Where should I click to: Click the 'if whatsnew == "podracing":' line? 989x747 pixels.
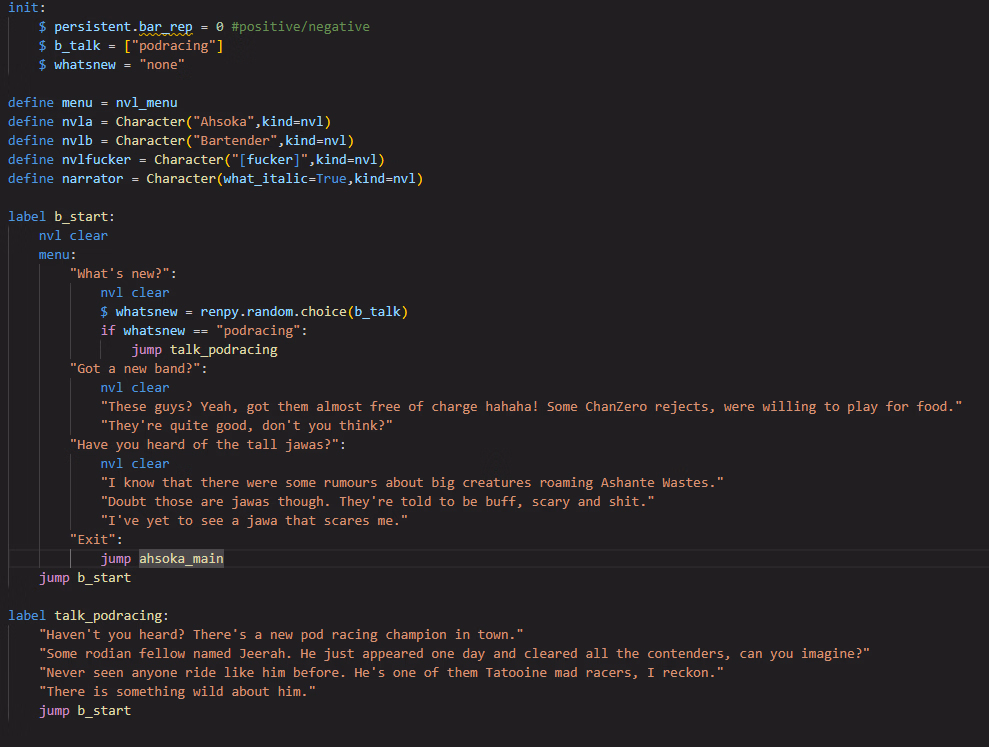(204, 330)
